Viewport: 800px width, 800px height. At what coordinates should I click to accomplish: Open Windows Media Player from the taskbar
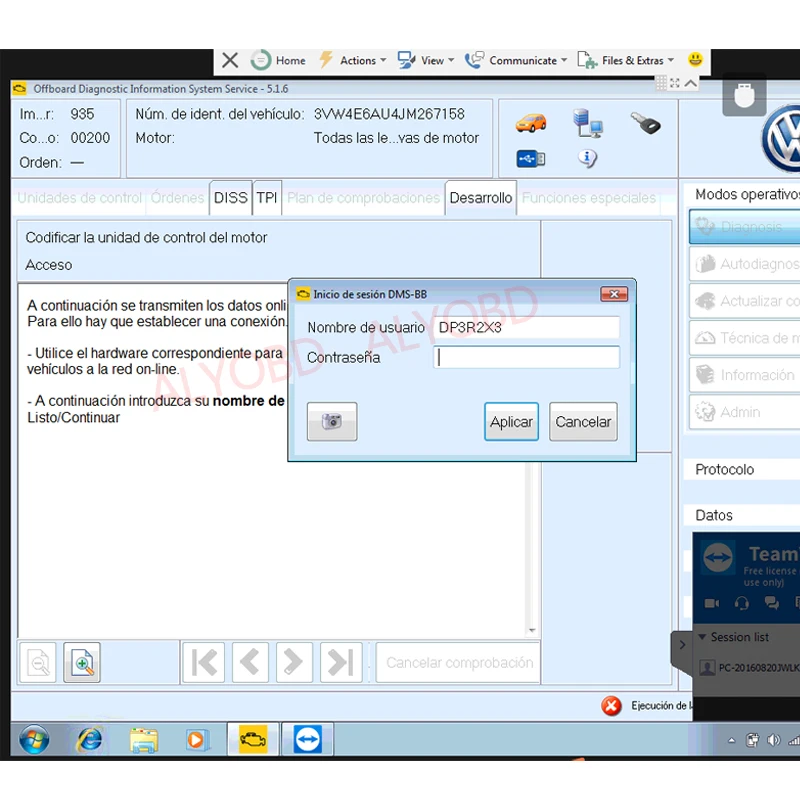click(x=196, y=739)
